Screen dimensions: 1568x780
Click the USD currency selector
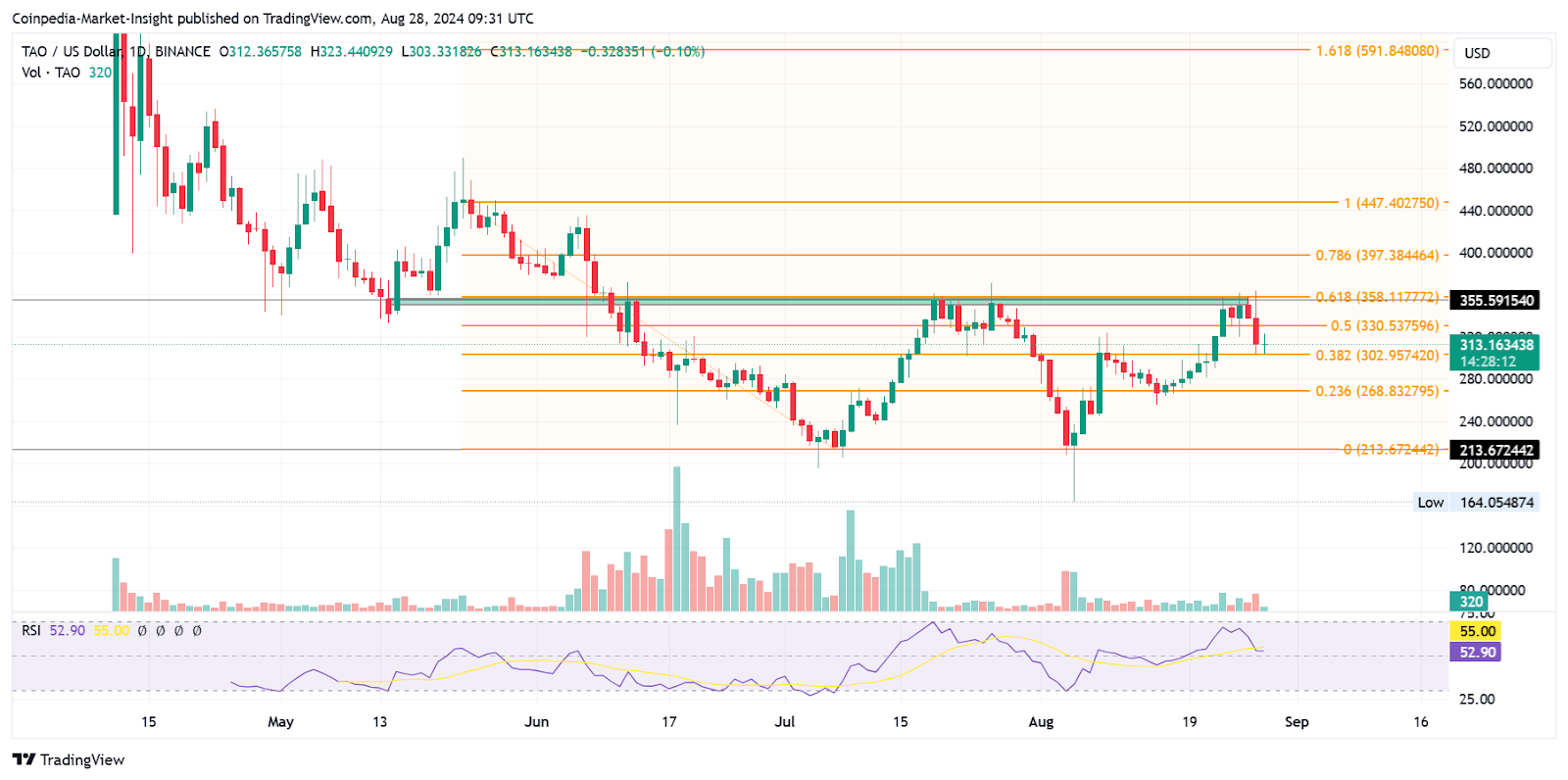tap(1503, 53)
